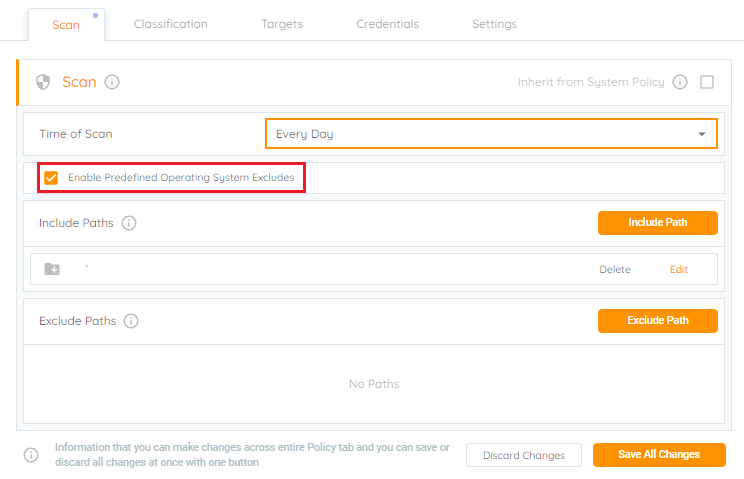Viewport: 744px width, 479px height.
Task: Click the add-folder icon in the include path row
Action: tap(52, 269)
